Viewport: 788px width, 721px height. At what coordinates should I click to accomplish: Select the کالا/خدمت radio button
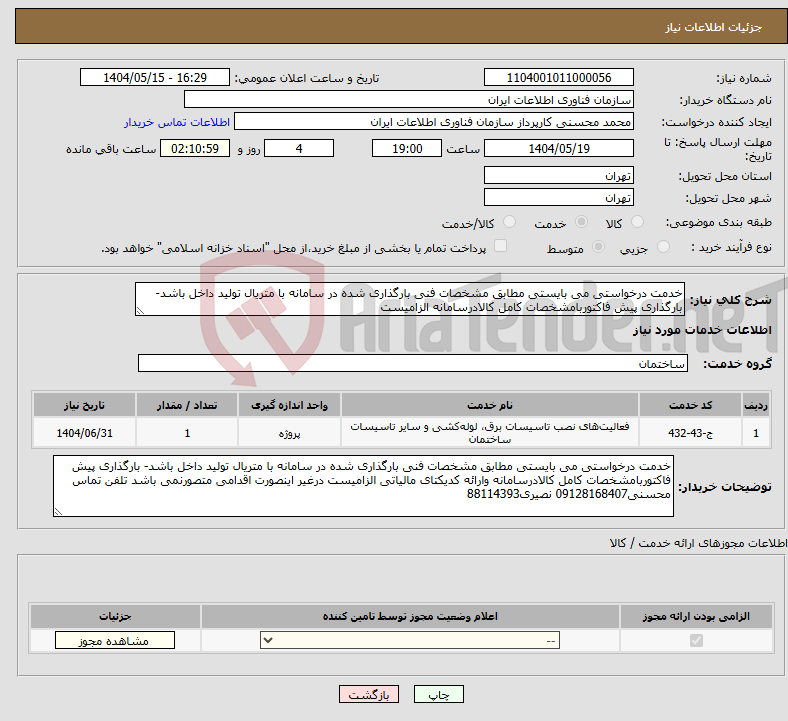[509, 222]
